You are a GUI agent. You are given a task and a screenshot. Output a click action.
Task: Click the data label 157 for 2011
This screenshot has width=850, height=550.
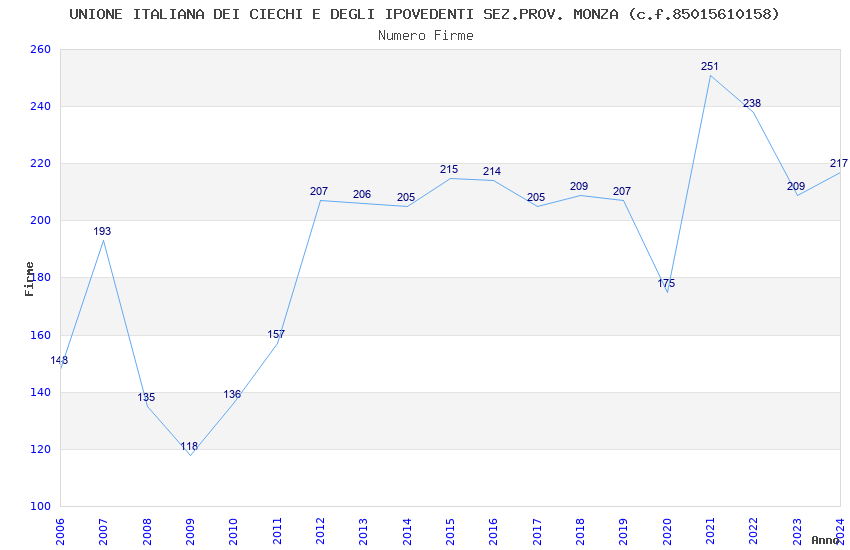[276, 334]
